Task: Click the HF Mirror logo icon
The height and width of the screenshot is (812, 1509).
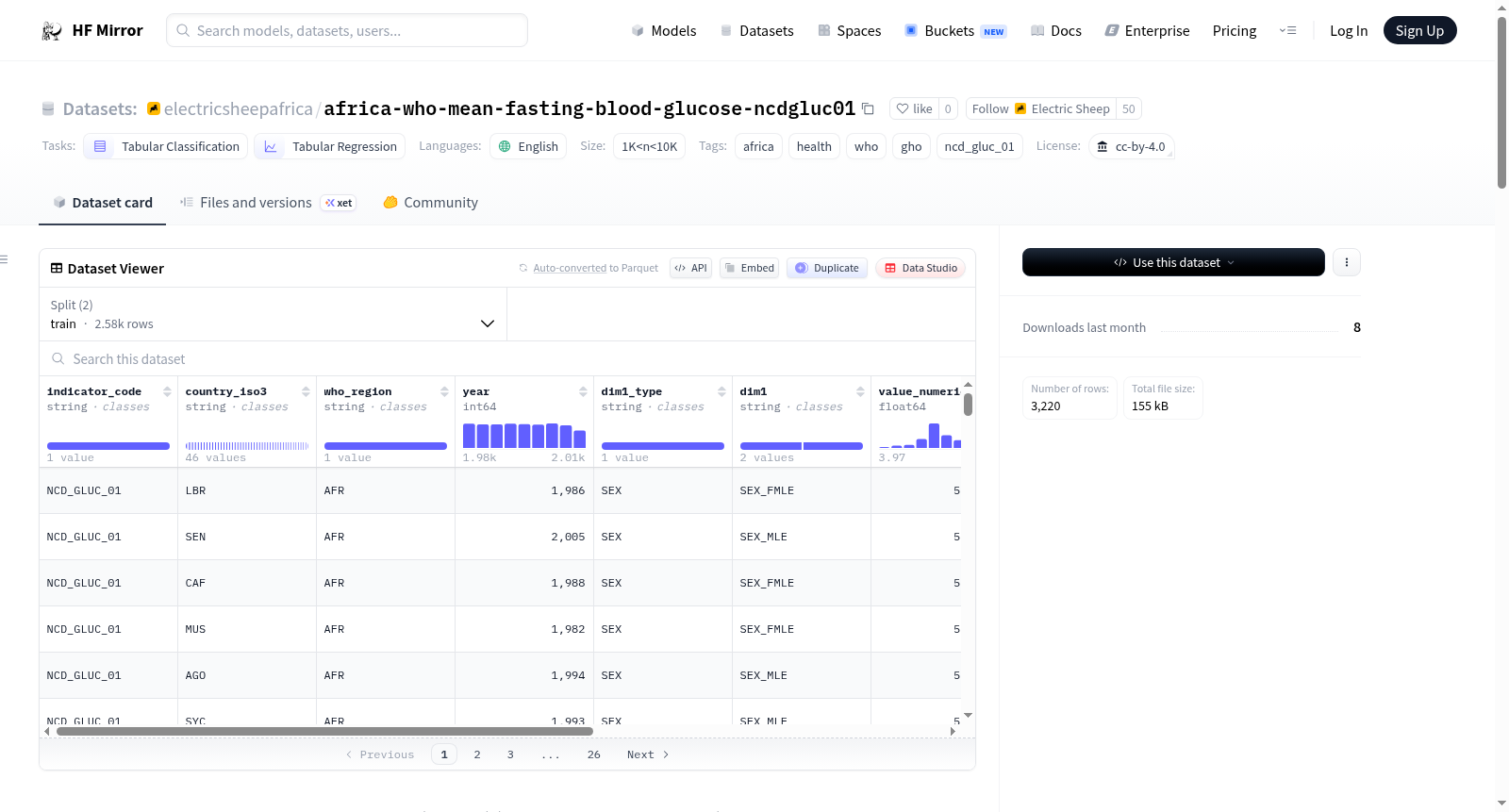Action: click(52, 31)
